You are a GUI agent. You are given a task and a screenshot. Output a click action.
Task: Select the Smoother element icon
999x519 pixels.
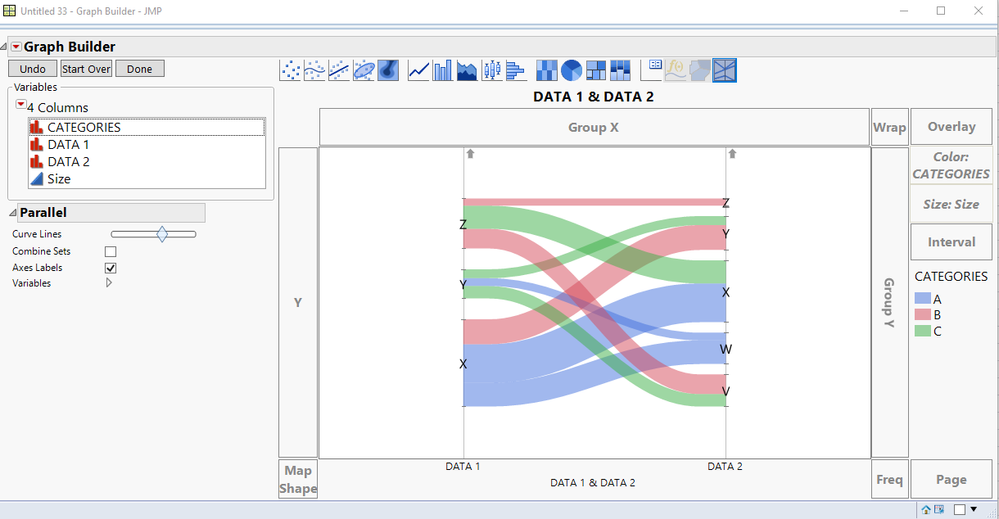pyautogui.click(x=315, y=70)
